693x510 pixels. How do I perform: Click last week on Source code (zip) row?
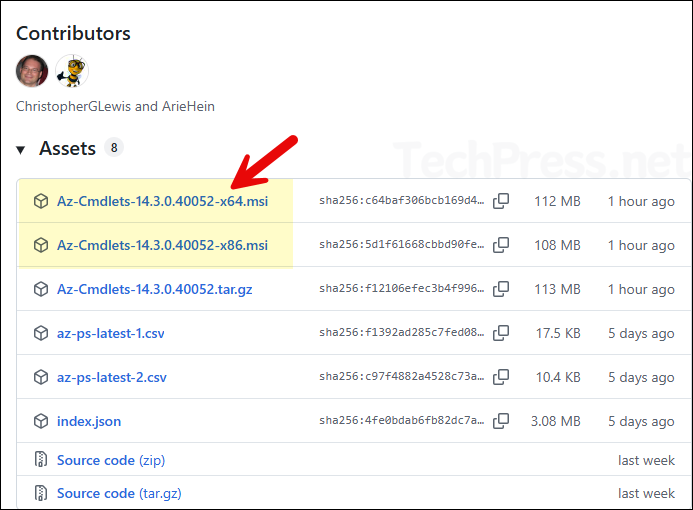647,461
